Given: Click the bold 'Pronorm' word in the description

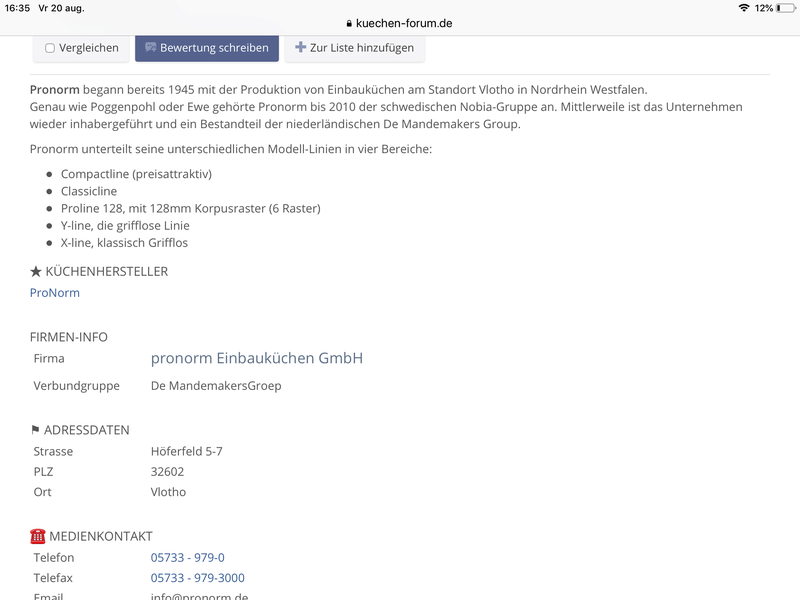Looking at the screenshot, I should [55, 90].
